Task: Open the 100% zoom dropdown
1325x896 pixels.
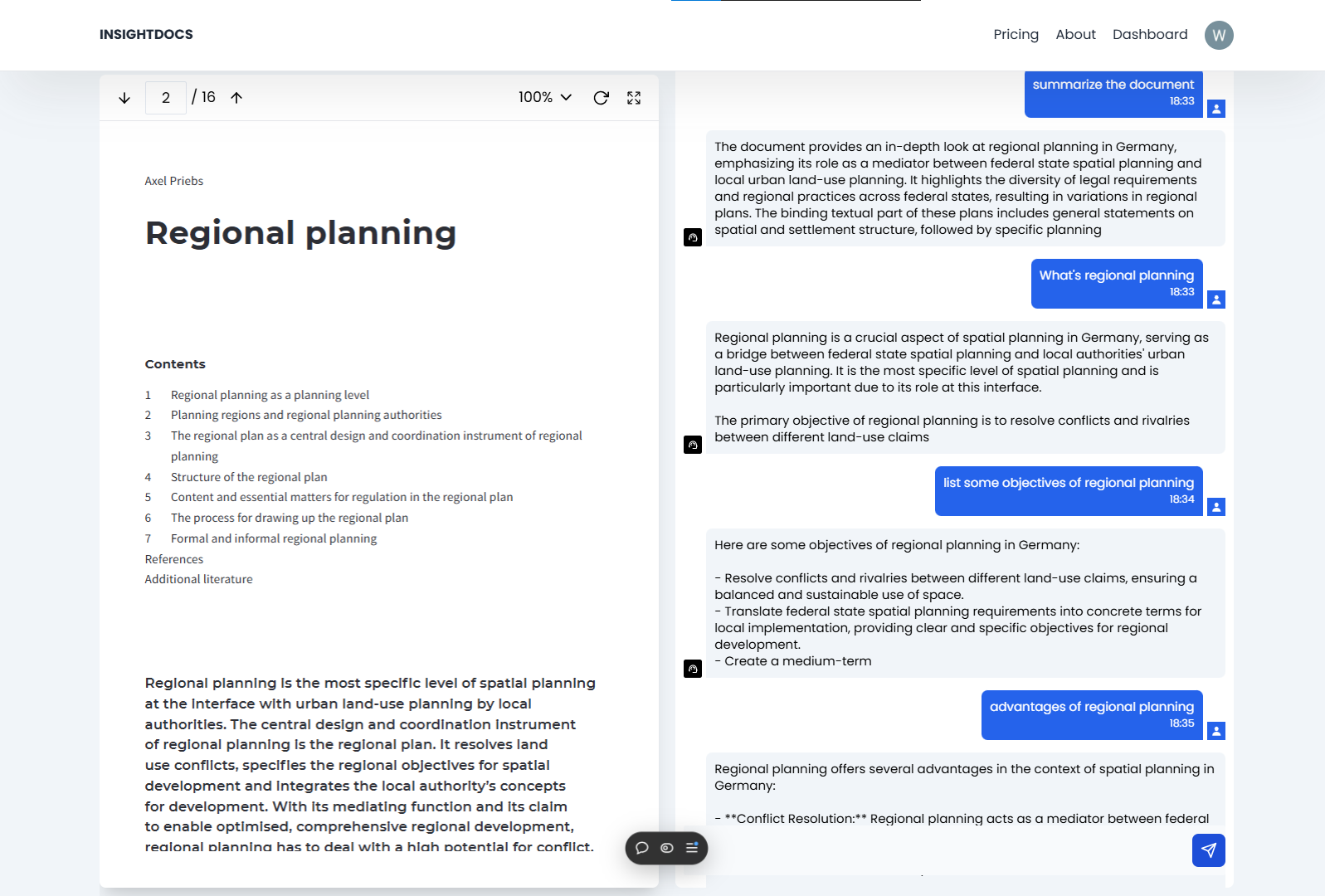Action: [545, 98]
